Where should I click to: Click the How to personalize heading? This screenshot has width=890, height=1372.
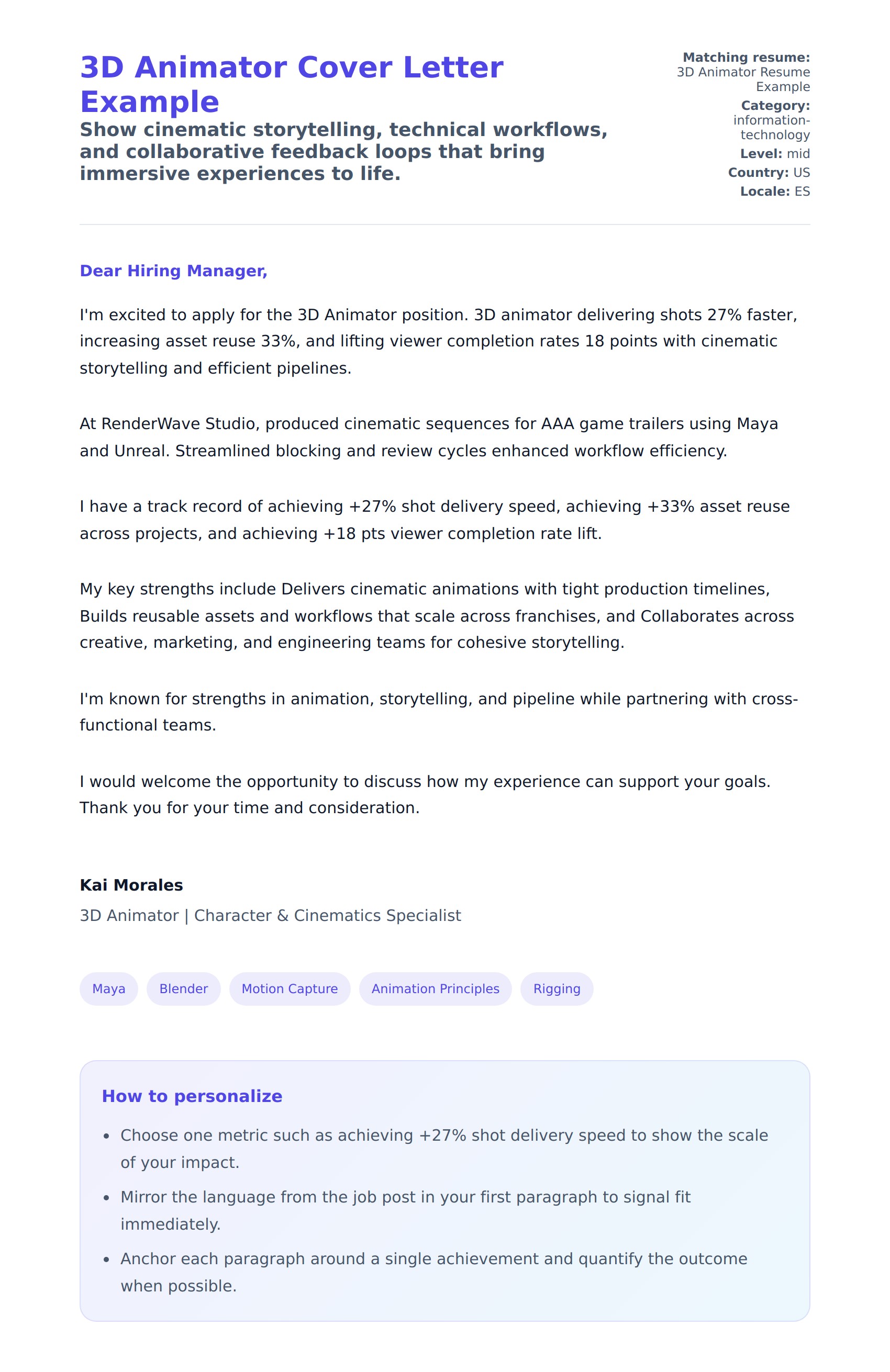[x=192, y=1096]
